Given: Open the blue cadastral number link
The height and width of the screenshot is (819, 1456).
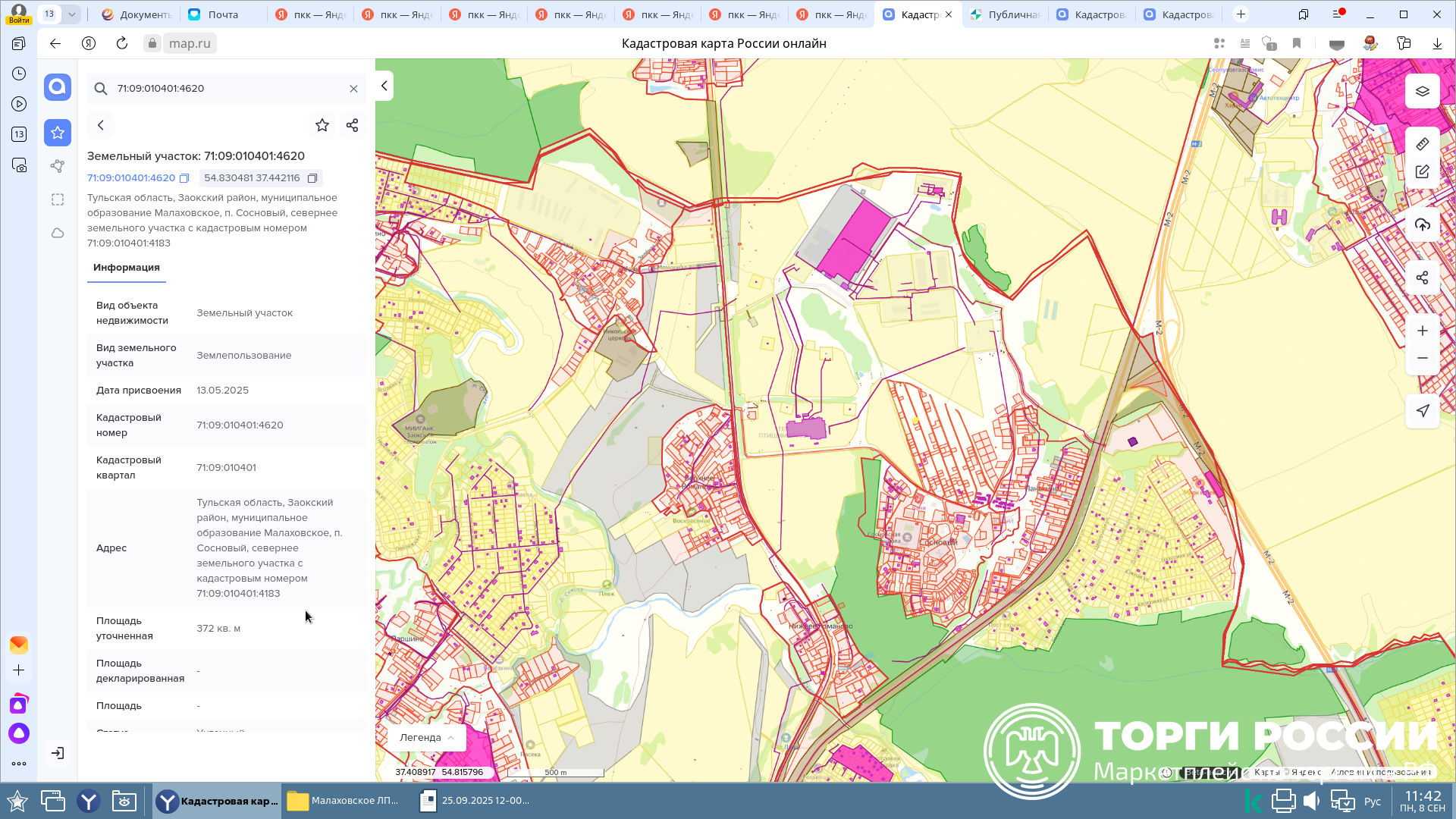Looking at the screenshot, I should click(131, 178).
